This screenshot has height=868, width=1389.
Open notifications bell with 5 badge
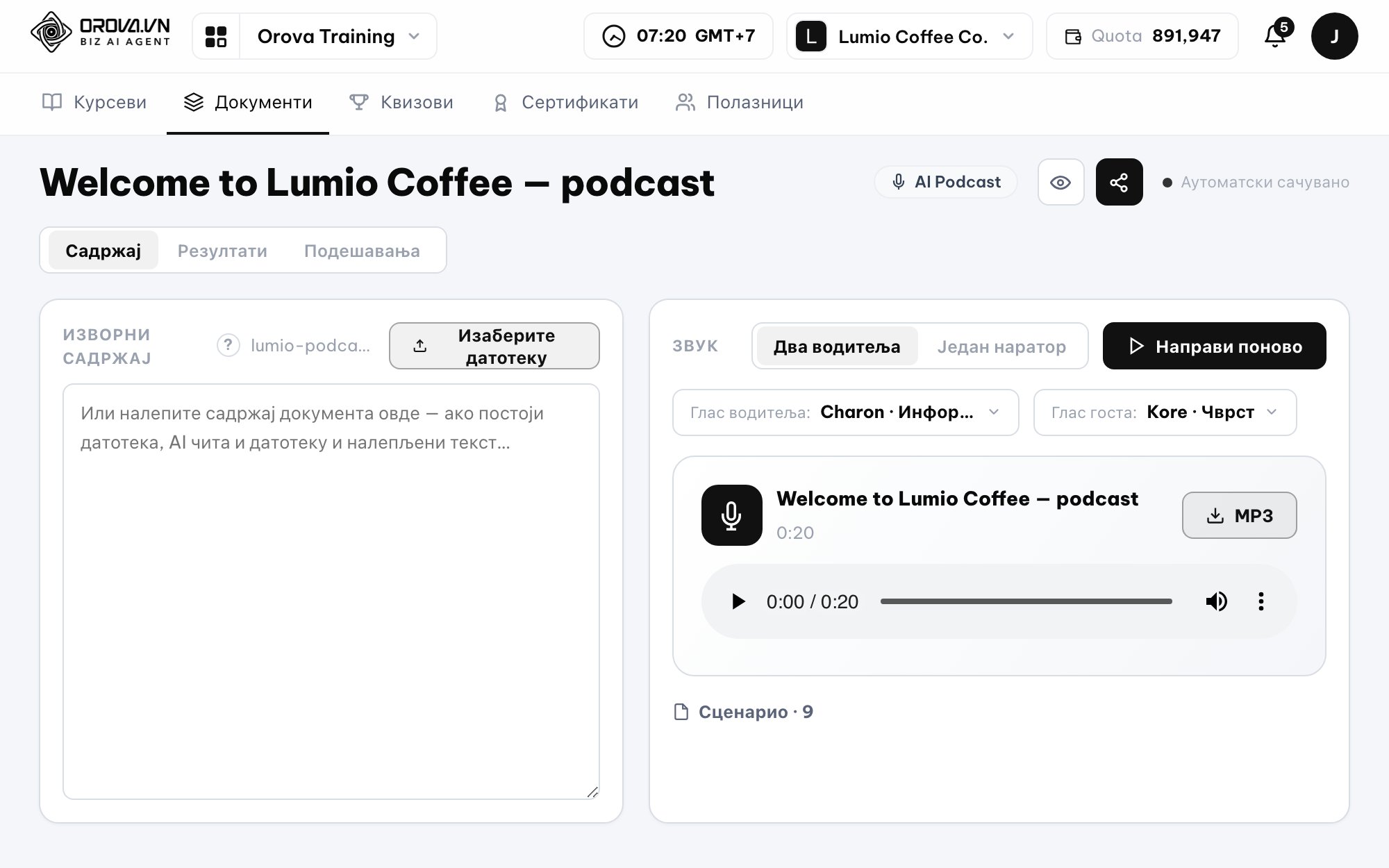[x=1276, y=34]
